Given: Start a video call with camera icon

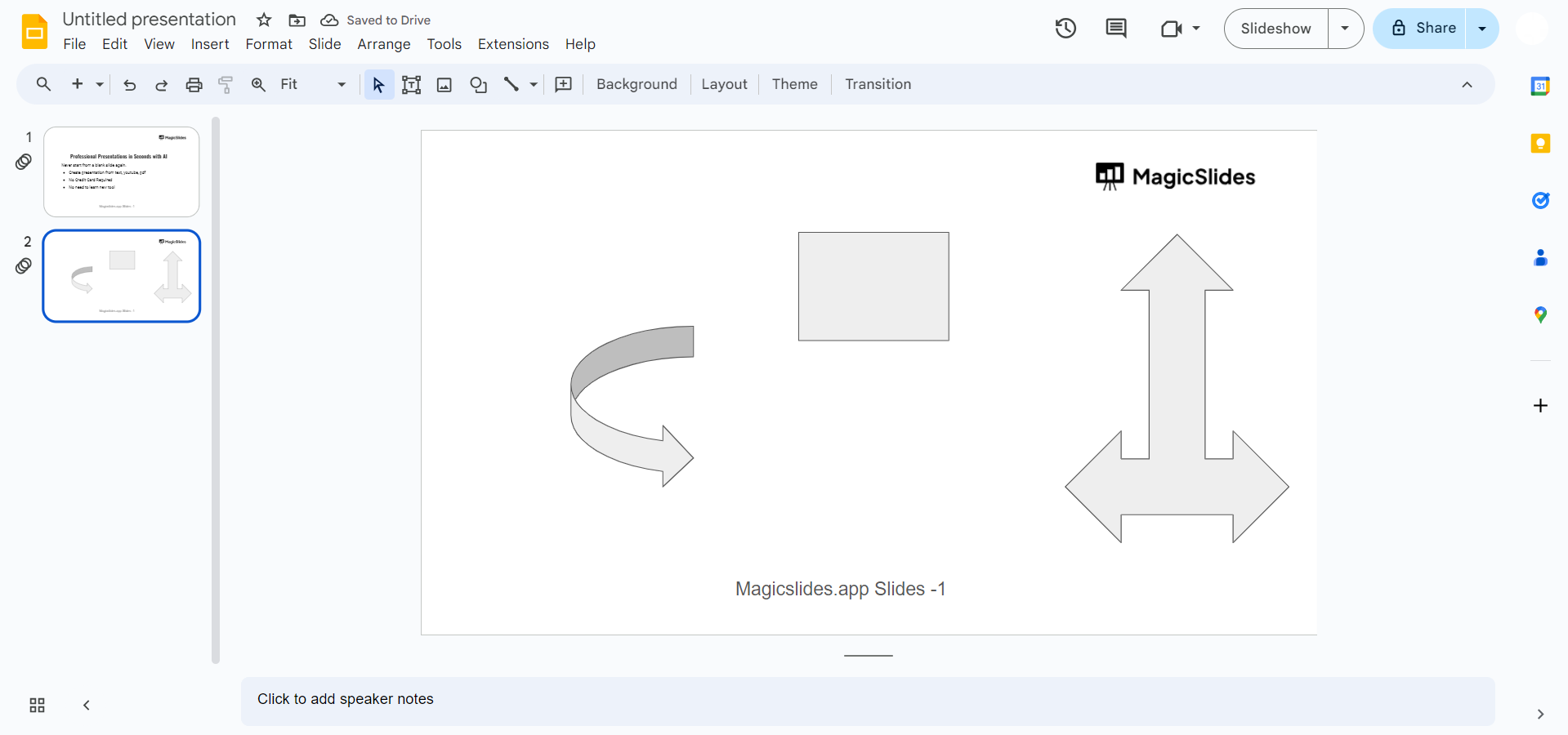Looking at the screenshot, I should tap(1172, 29).
